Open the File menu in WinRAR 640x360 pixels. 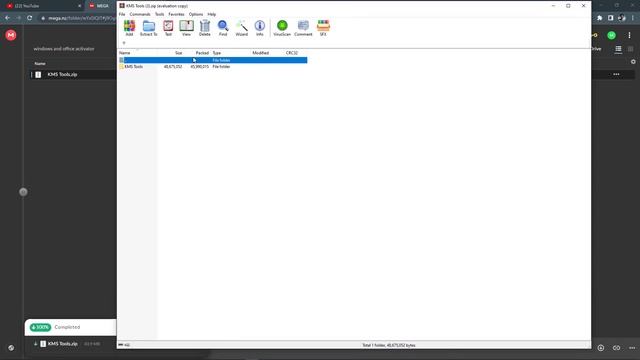click(x=122, y=14)
